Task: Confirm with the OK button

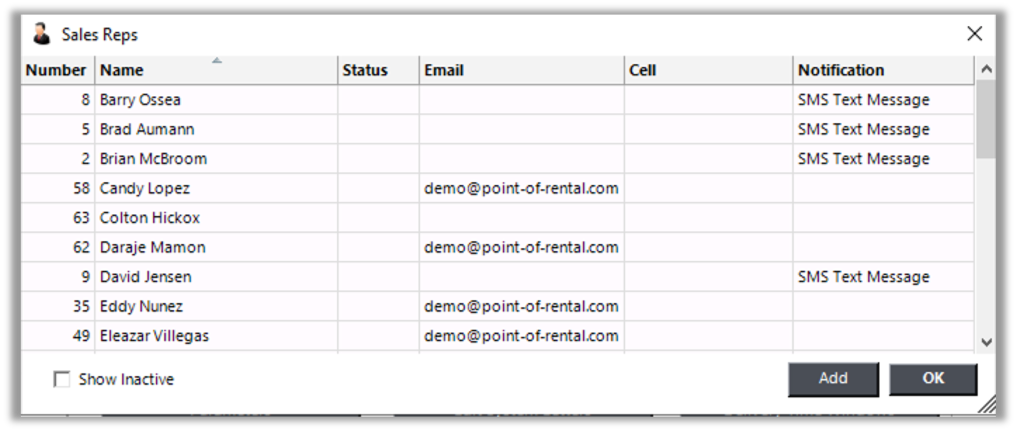Action: coord(932,378)
